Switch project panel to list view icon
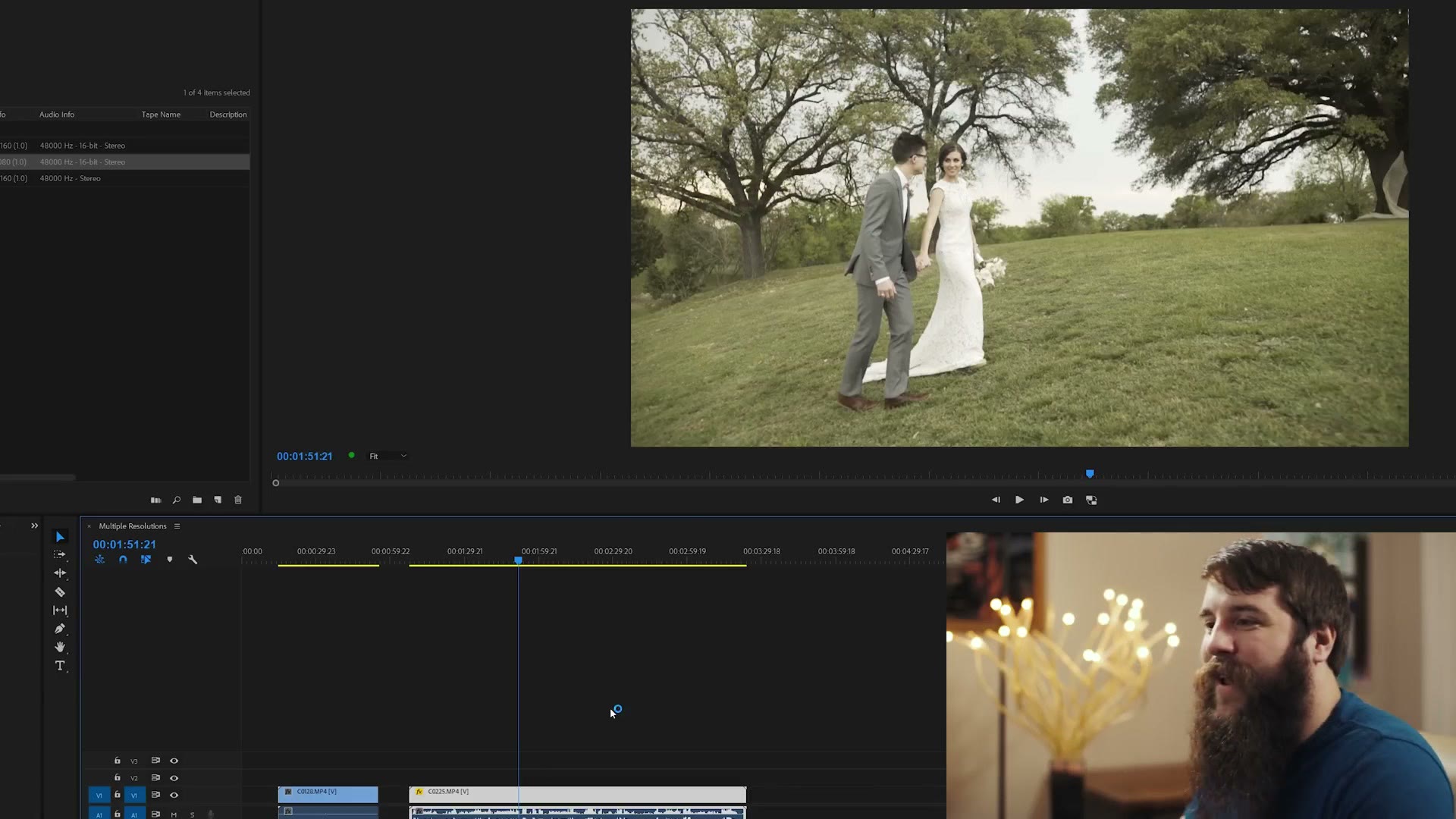The image size is (1456, 819). pyautogui.click(x=155, y=500)
